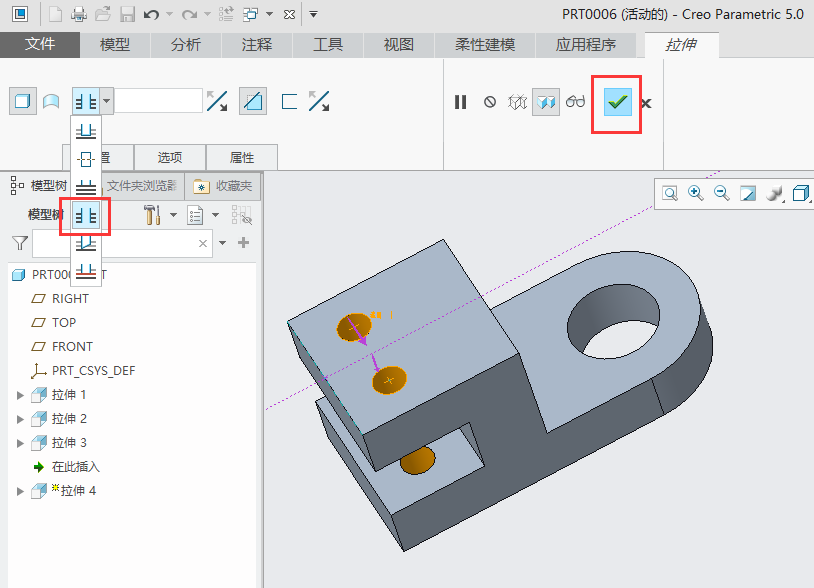Select the Through All depth option in dropdown

86,215
